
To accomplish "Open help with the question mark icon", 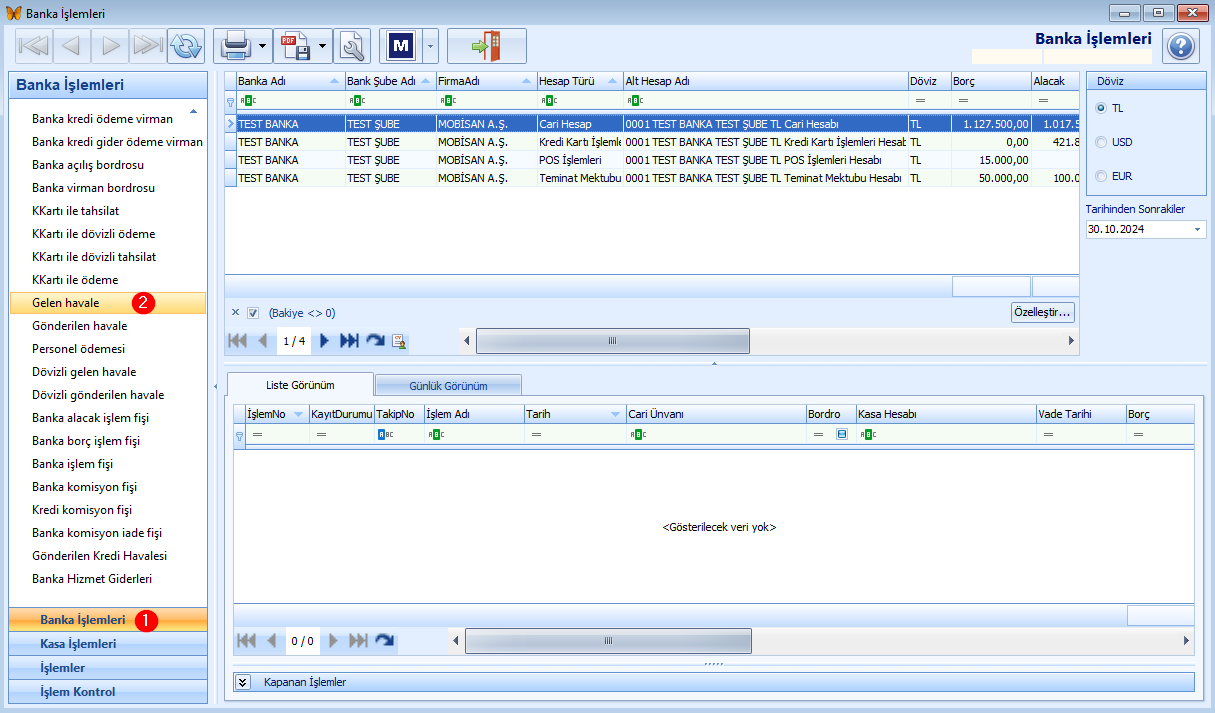I will [1181, 46].
